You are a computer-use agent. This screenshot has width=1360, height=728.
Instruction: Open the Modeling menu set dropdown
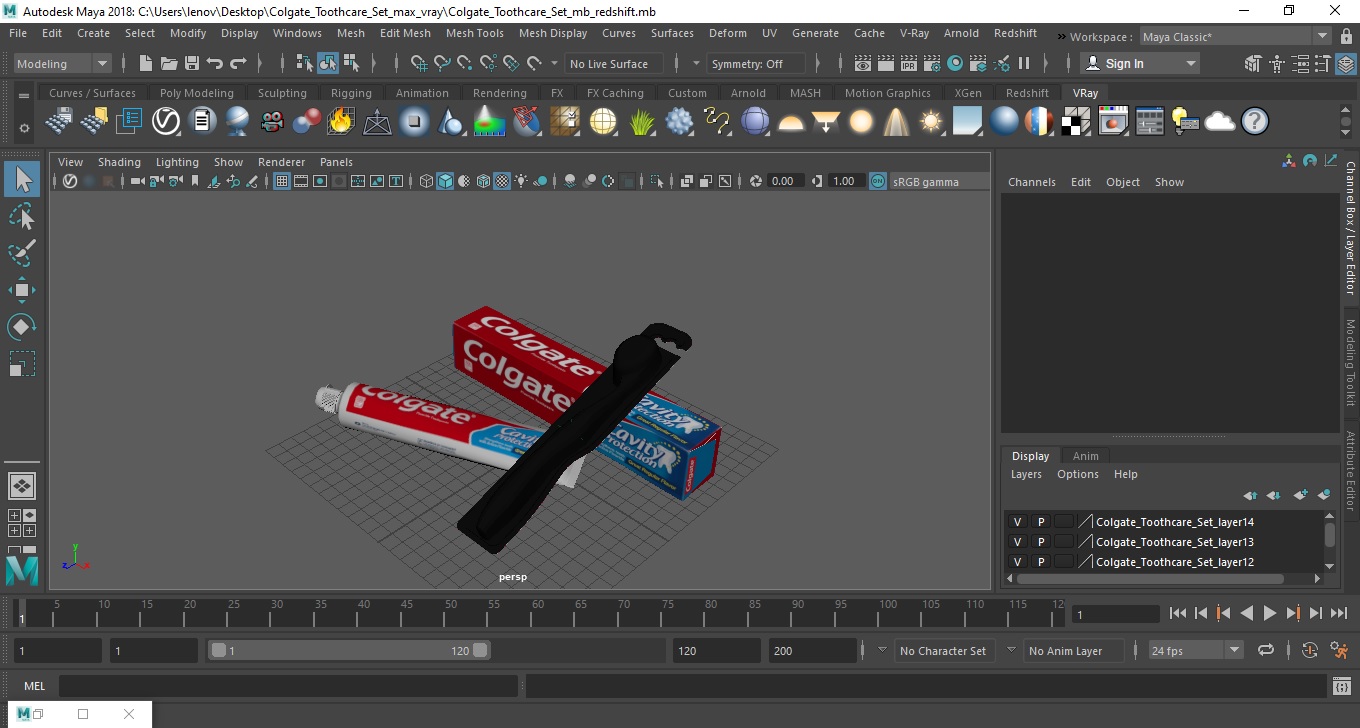coord(62,63)
